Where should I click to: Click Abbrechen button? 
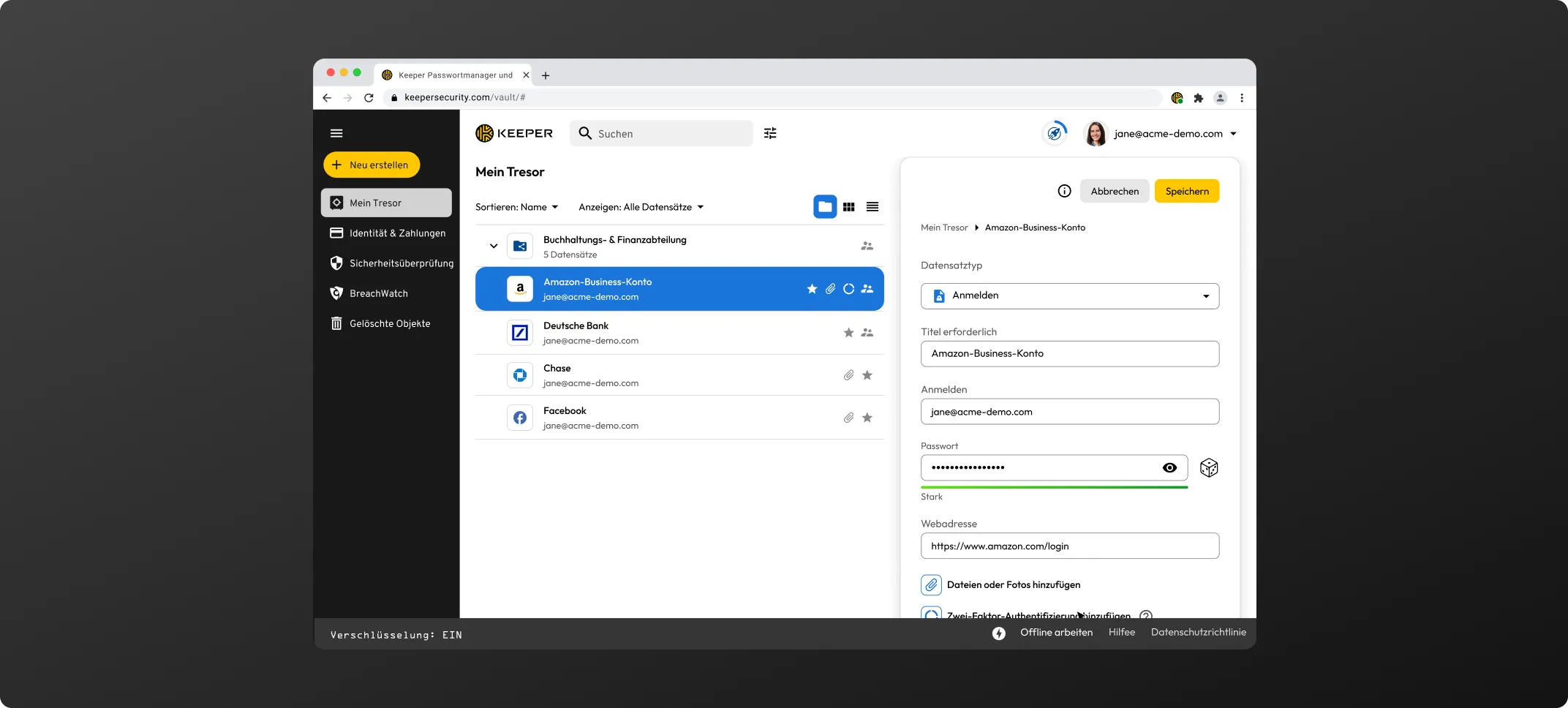coord(1115,192)
